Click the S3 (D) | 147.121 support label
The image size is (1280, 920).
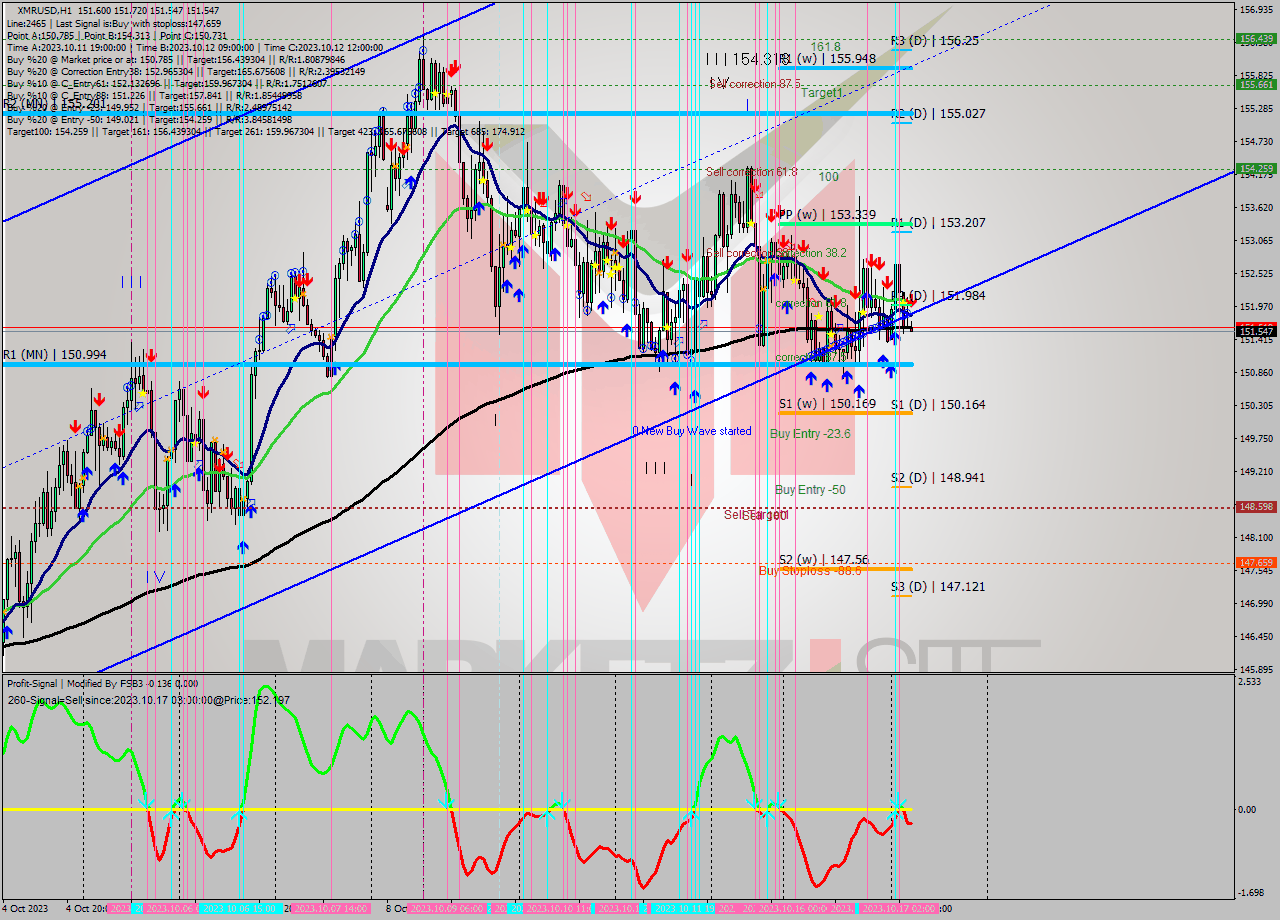click(x=938, y=587)
